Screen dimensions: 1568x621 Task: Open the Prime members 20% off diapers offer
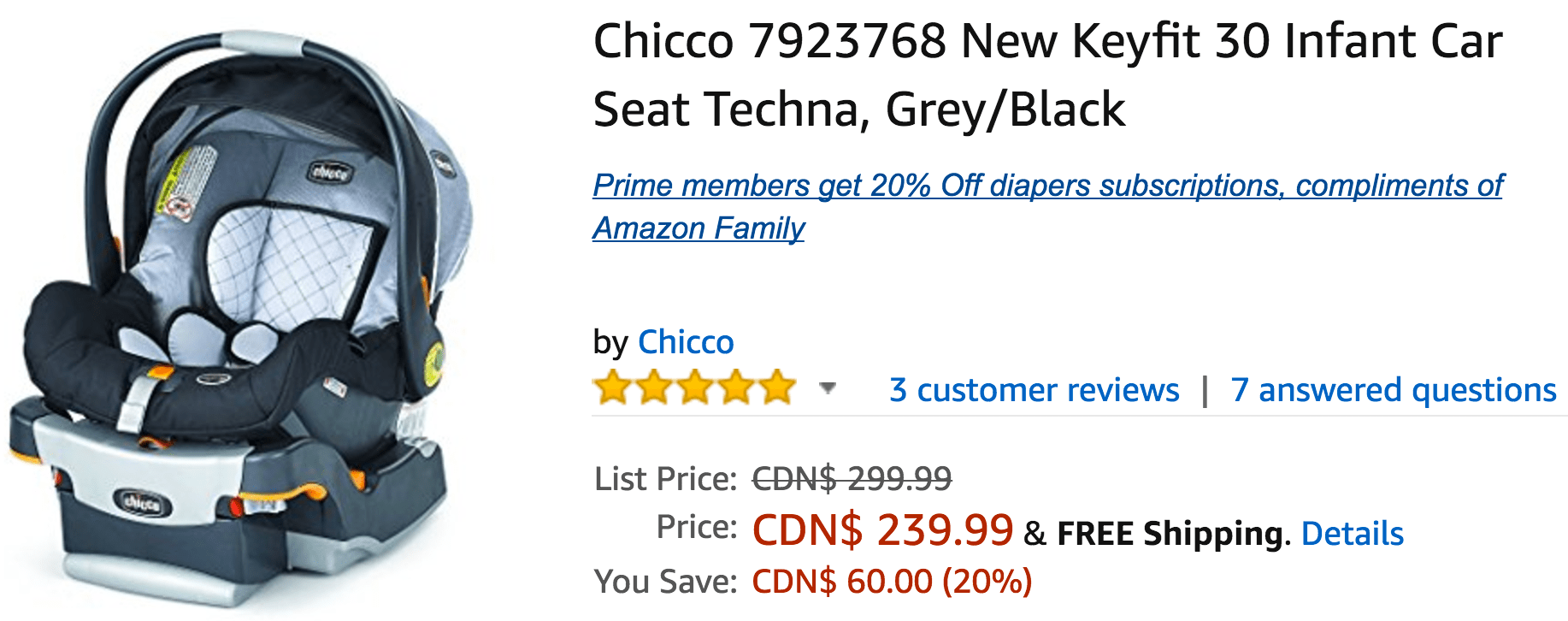pyautogui.click(x=1048, y=206)
